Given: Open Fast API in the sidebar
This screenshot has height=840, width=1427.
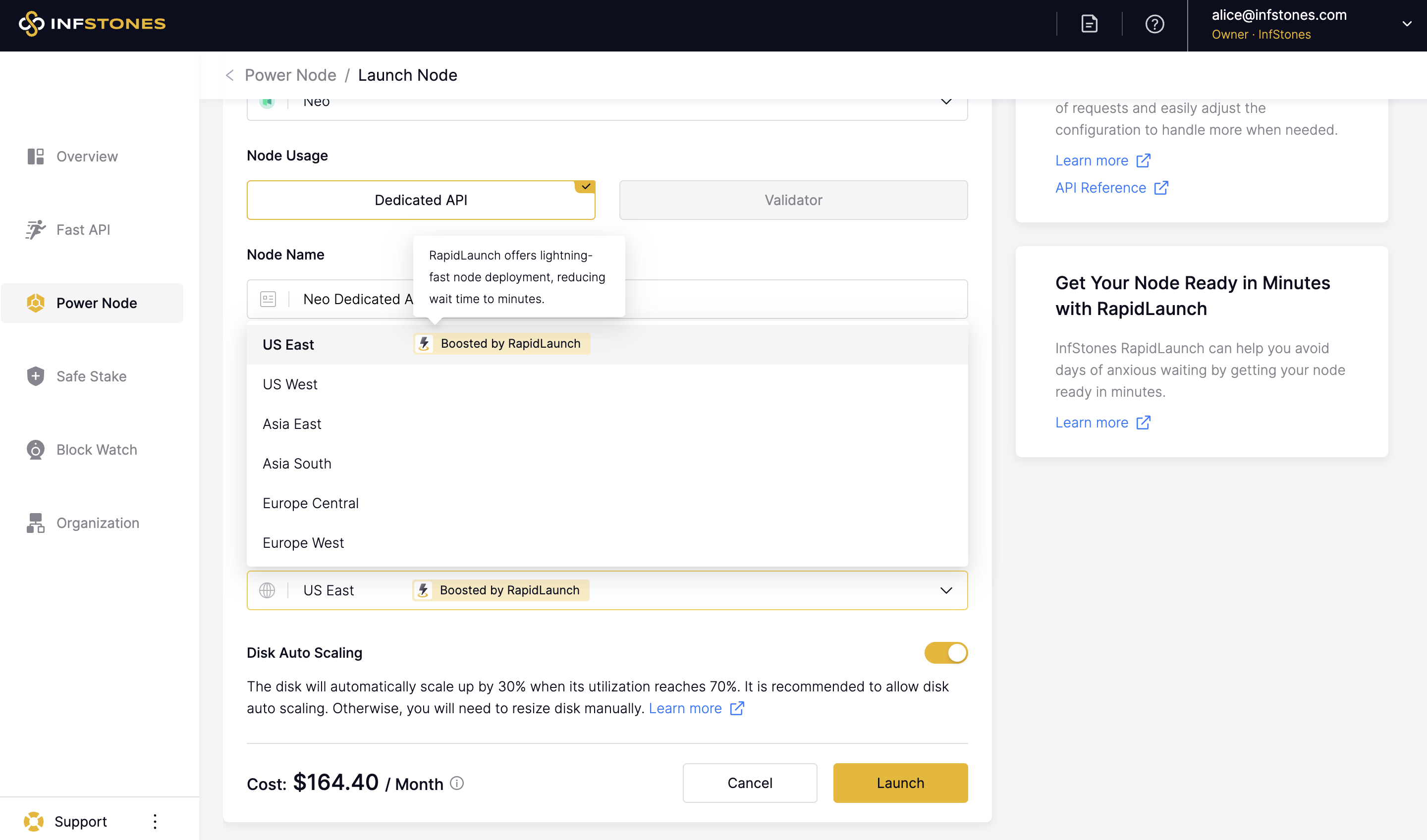Looking at the screenshot, I should pos(83,230).
